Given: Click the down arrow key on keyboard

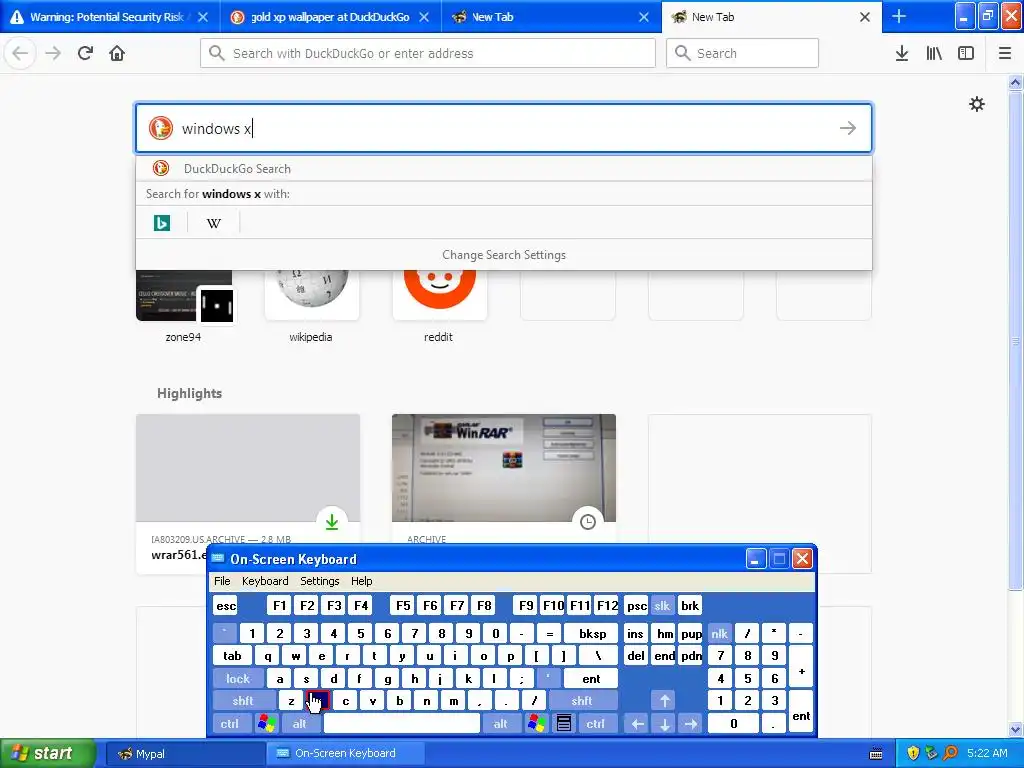Looking at the screenshot, I should [x=665, y=724].
